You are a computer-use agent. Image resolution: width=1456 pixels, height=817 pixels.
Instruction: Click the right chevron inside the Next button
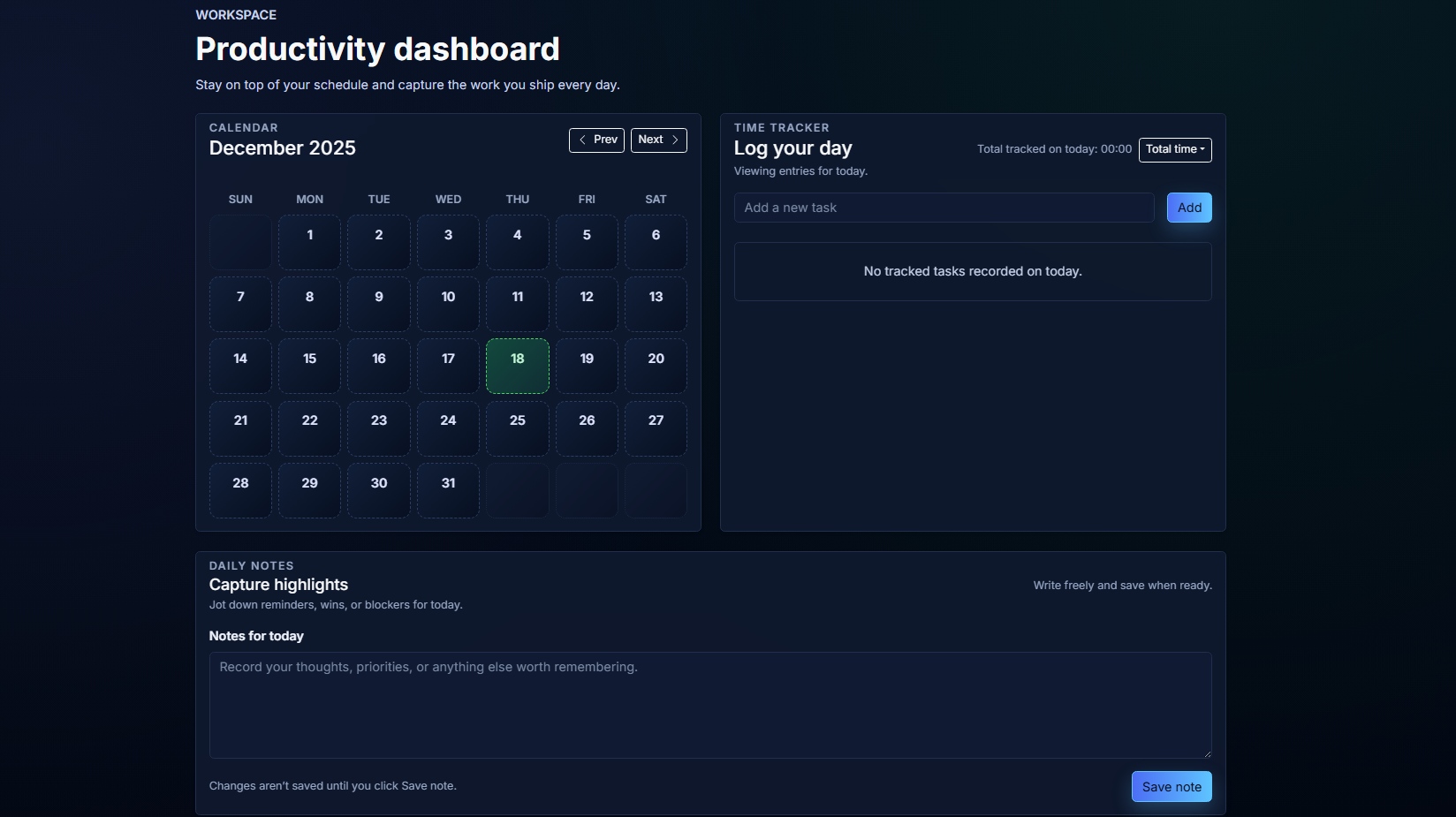click(674, 140)
